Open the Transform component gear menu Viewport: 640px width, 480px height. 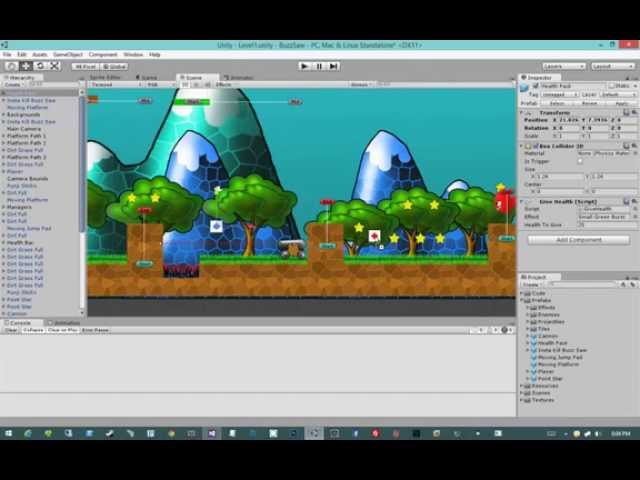[635, 113]
